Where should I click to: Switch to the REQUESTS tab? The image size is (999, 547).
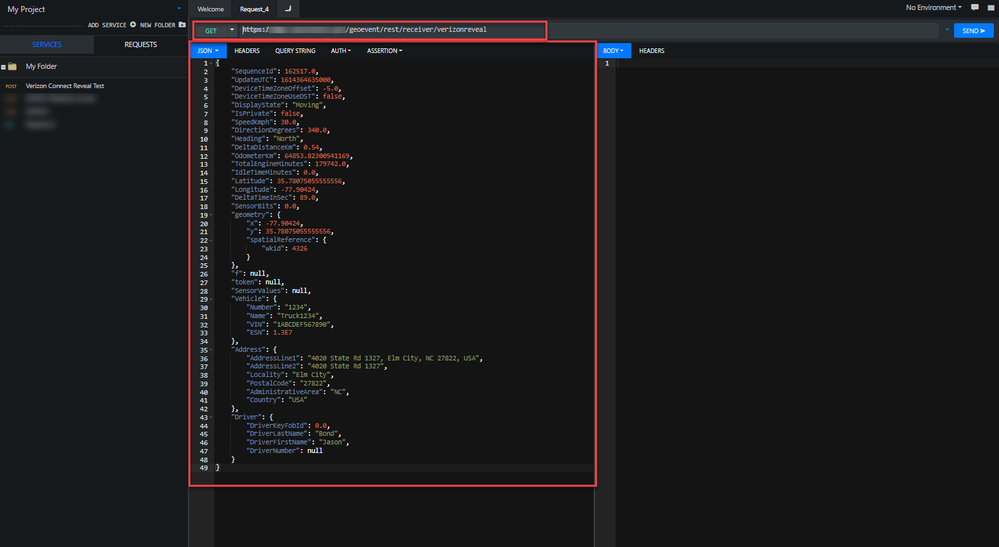click(141, 45)
